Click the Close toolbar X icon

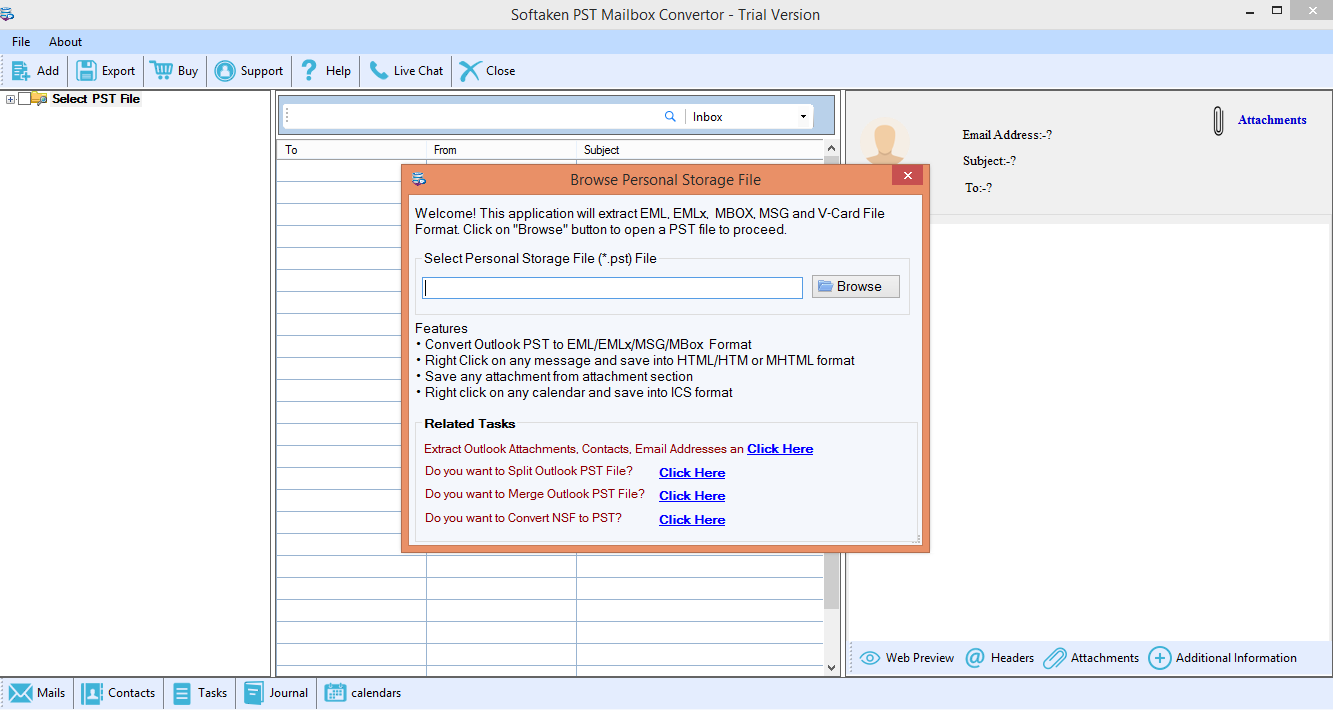coord(470,71)
